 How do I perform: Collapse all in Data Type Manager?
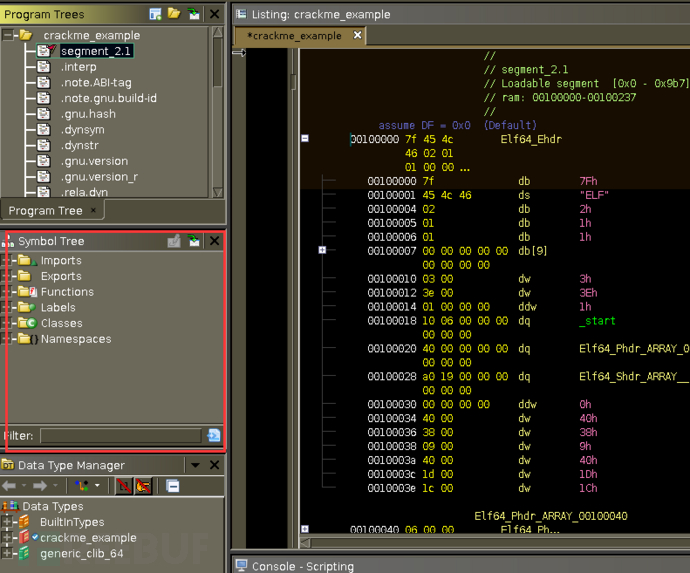coord(173,485)
